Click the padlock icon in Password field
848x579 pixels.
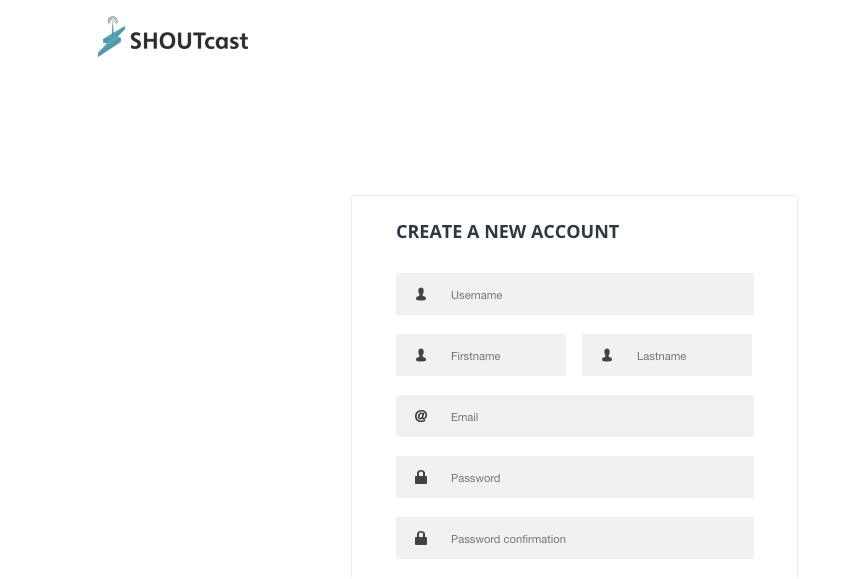coord(421,477)
